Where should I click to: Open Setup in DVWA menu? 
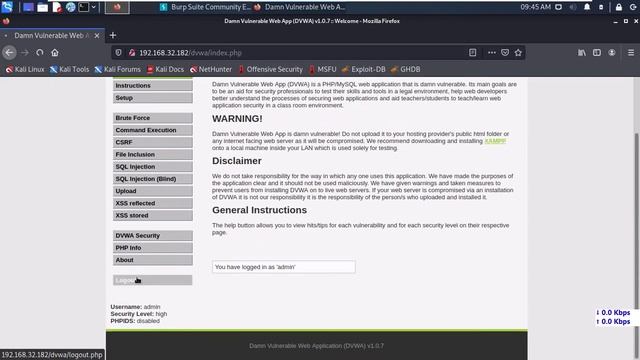click(x=153, y=98)
